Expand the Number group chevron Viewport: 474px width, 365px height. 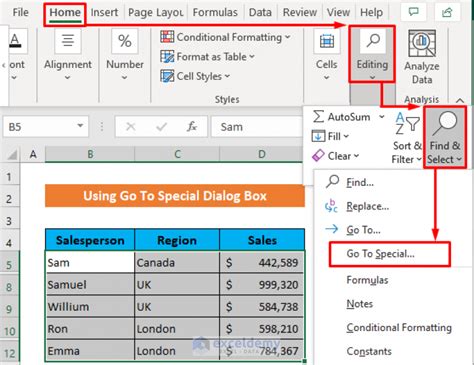point(124,78)
